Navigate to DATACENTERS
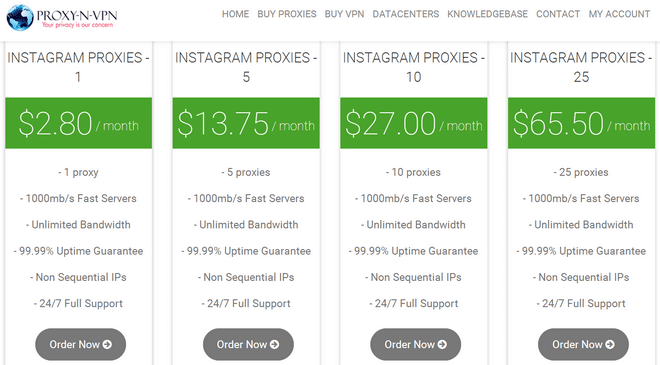 click(406, 14)
